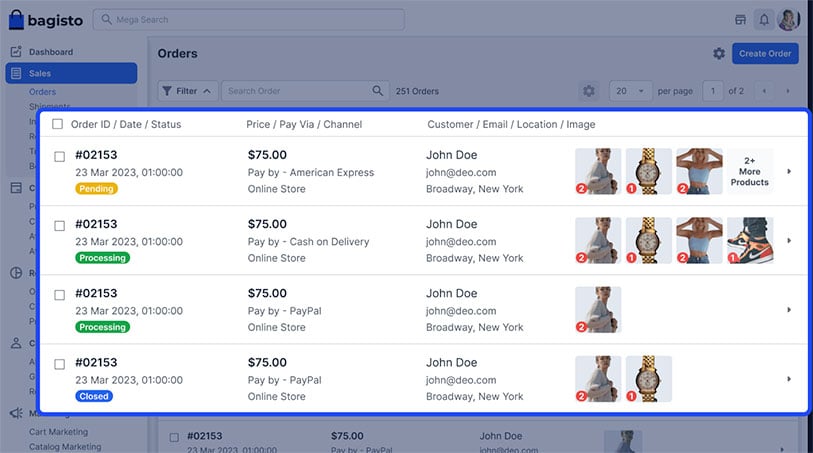Open the storefront icon in header
813x453 pixels.
740,19
